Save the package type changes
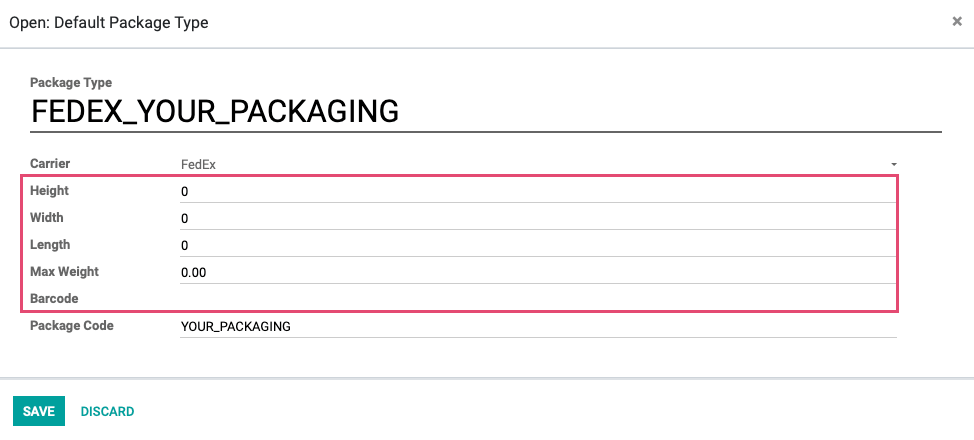This screenshot has height=440, width=974. (39, 411)
